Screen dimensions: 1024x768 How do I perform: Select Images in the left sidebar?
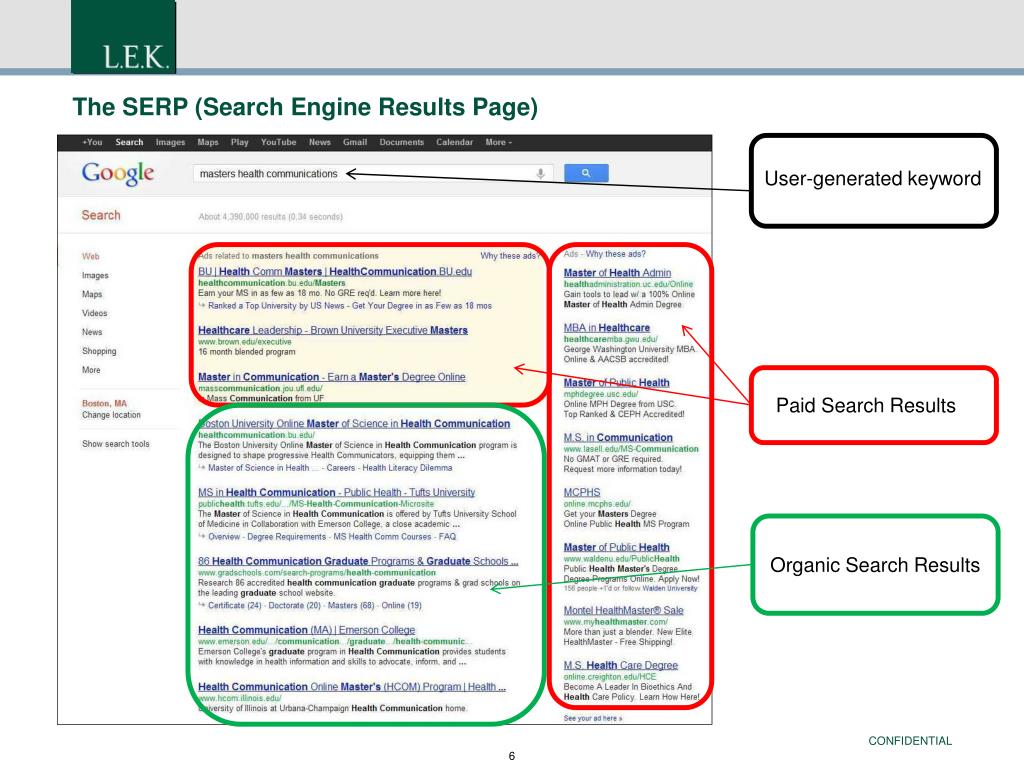pos(95,276)
